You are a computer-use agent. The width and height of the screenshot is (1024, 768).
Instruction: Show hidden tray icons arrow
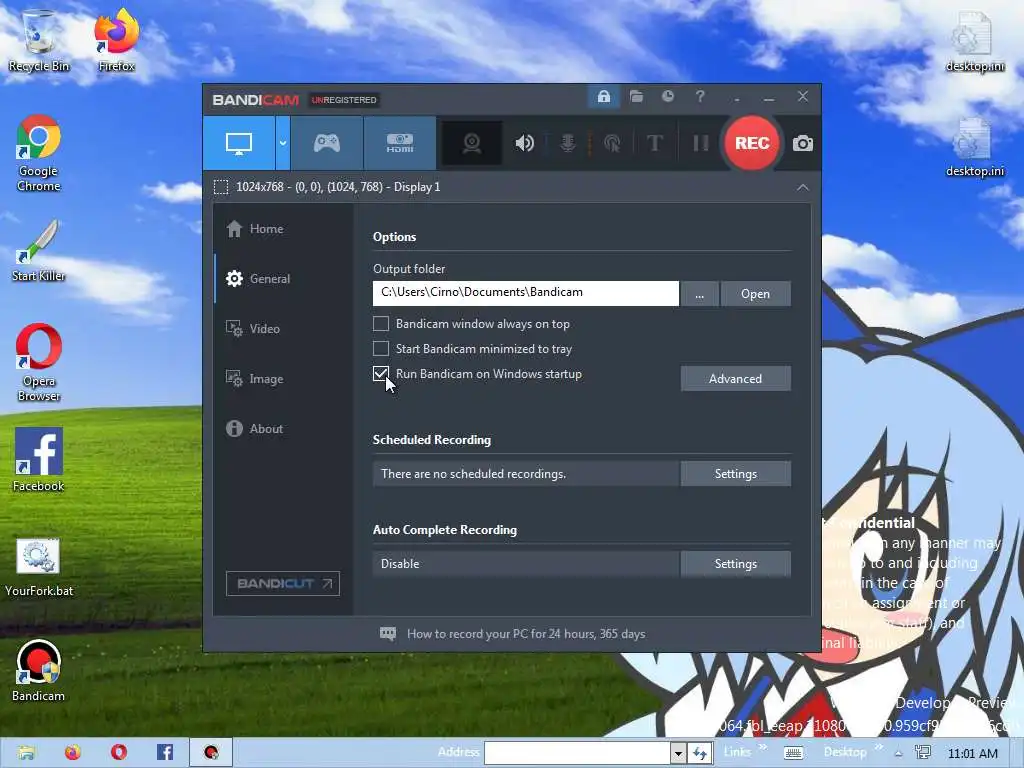[899, 754]
